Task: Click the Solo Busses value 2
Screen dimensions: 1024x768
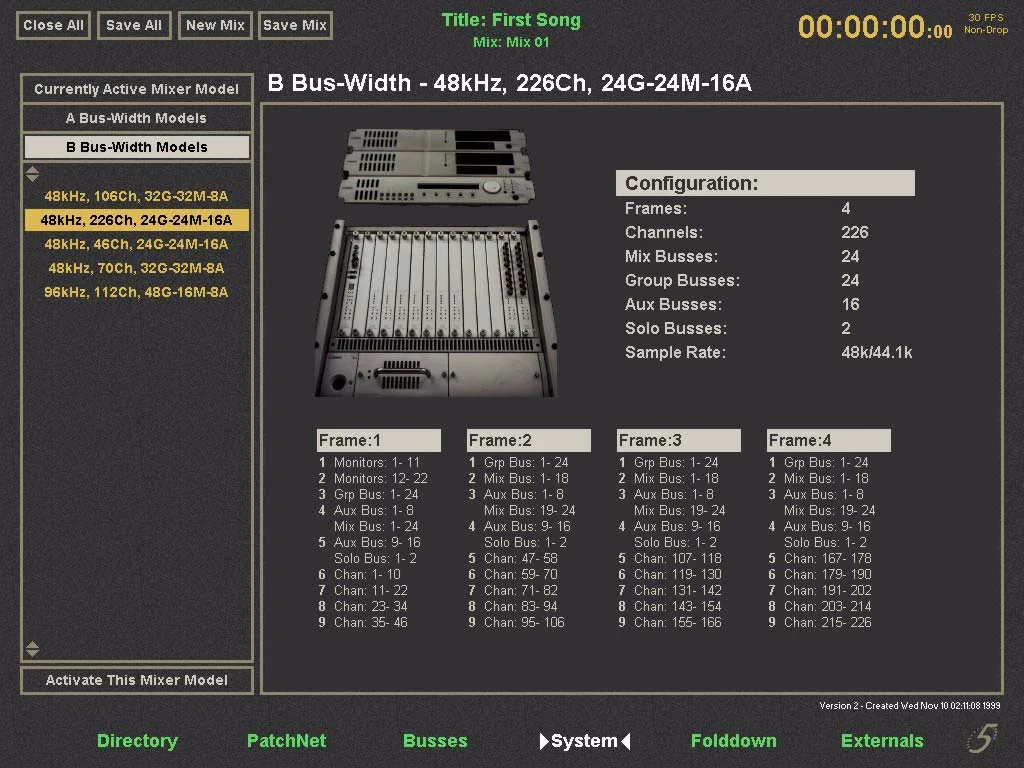Action: pyautogui.click(x=846, y=328)
